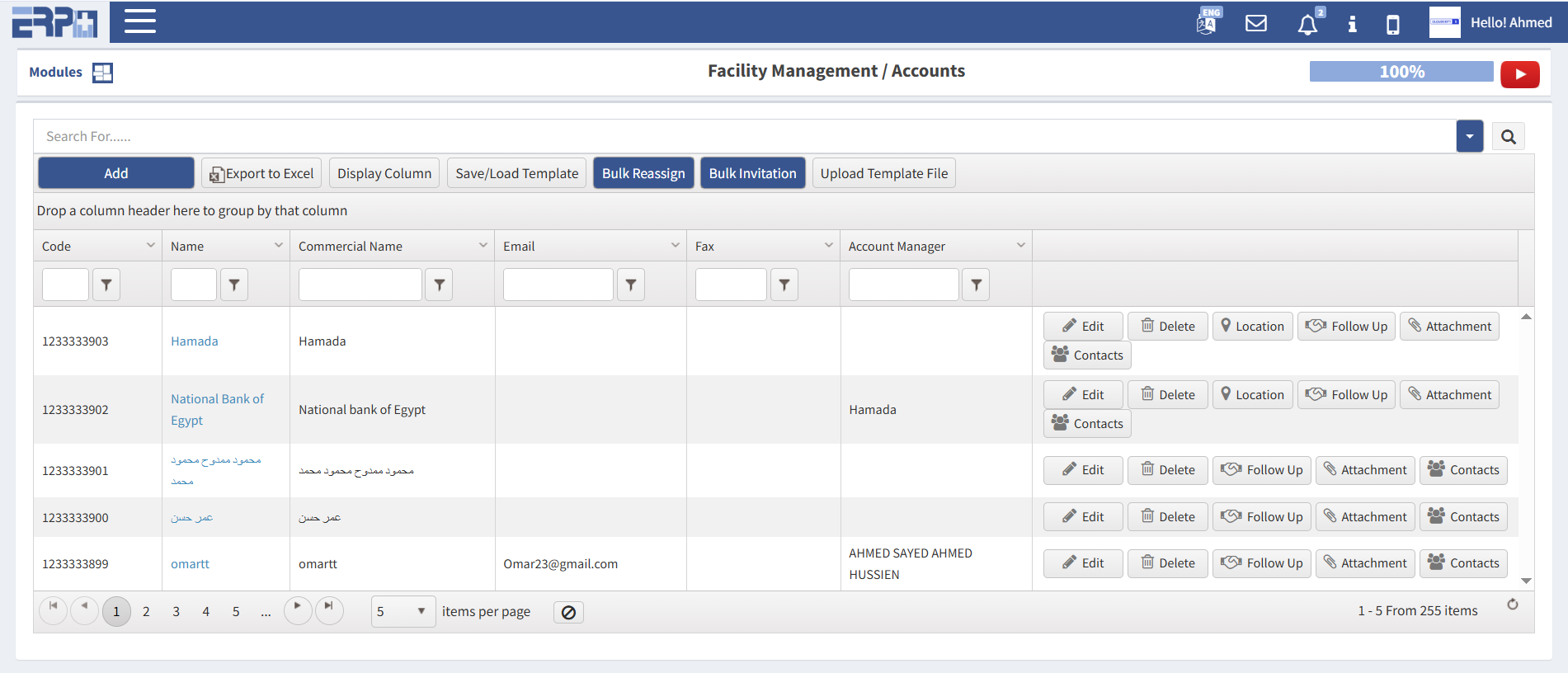The image size is (1568, 673).
Task: Open the hamburger navigation menu
Action: coord(139,21)
